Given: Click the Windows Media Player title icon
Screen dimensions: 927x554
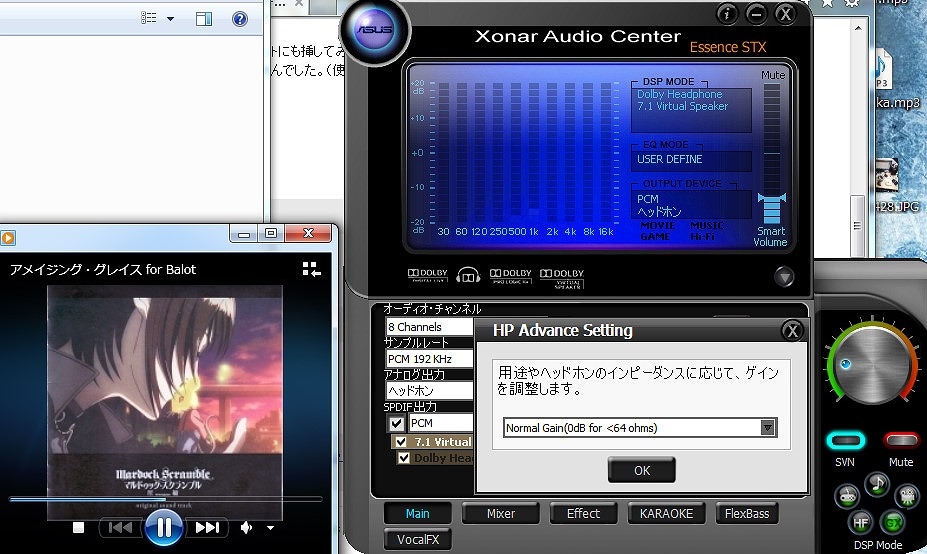Looking at the screenshot, I should click(8, 238).
